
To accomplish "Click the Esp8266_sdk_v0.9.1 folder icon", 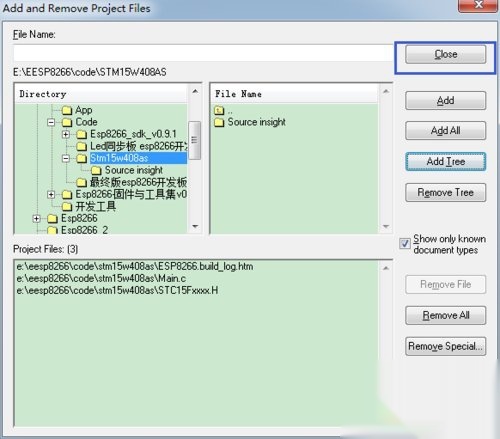I will pos(81,134).
